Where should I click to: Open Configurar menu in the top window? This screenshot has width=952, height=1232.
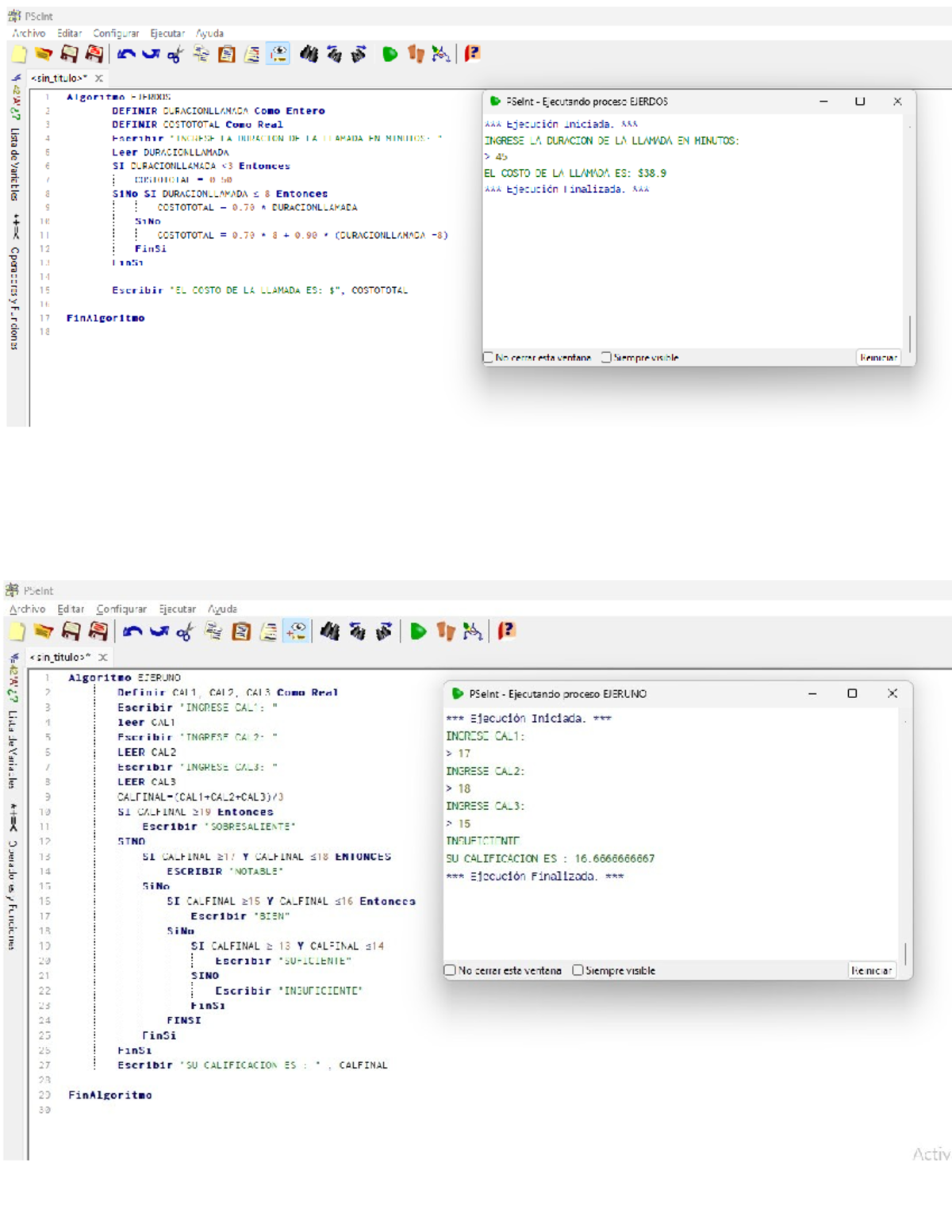click(x=116, y=33)
